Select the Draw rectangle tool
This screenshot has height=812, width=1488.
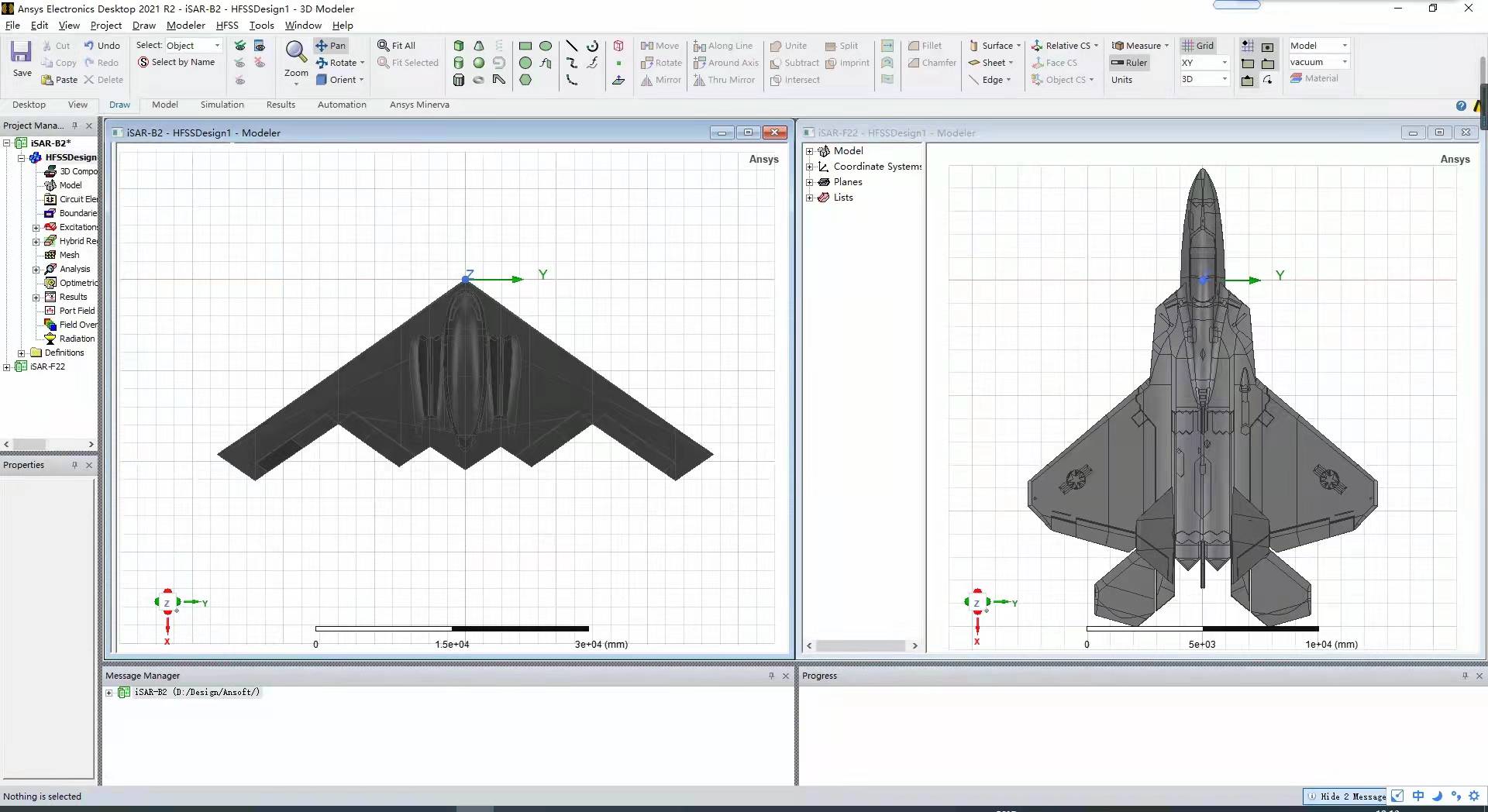coord(525,46)
